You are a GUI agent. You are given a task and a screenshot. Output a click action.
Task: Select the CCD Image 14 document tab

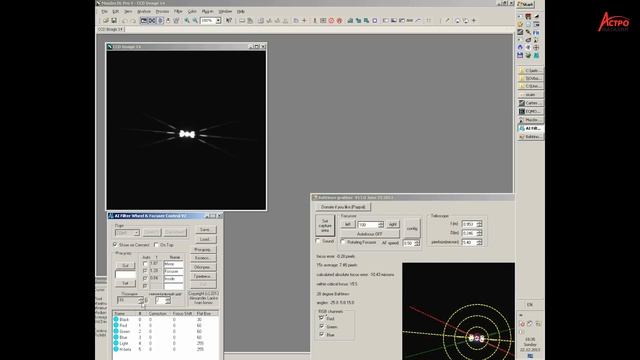110,29
